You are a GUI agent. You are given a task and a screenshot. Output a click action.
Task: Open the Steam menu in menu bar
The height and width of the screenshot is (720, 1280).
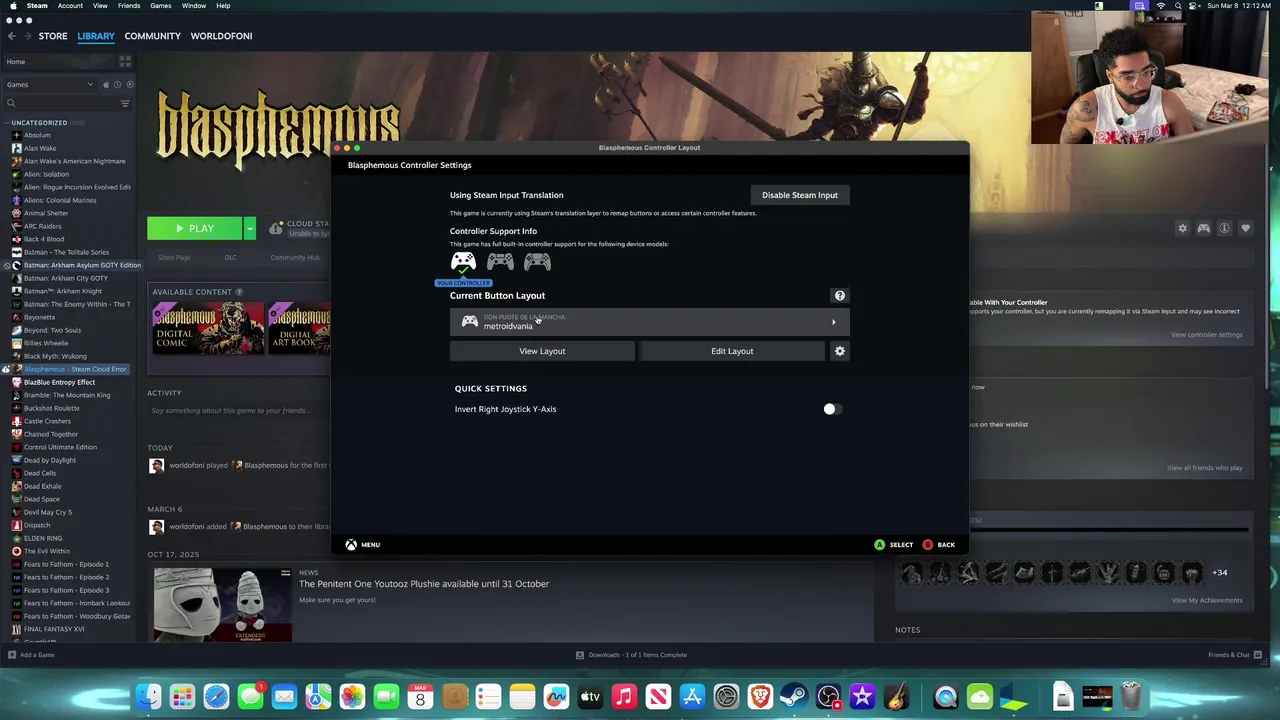pos(37,6)
